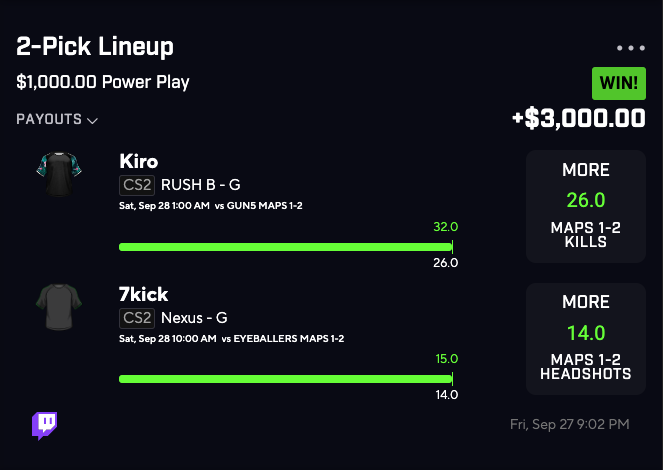This screenshot has width=663, height=470.
Task: Click the Kiro player name
Action: pos(138,161)
